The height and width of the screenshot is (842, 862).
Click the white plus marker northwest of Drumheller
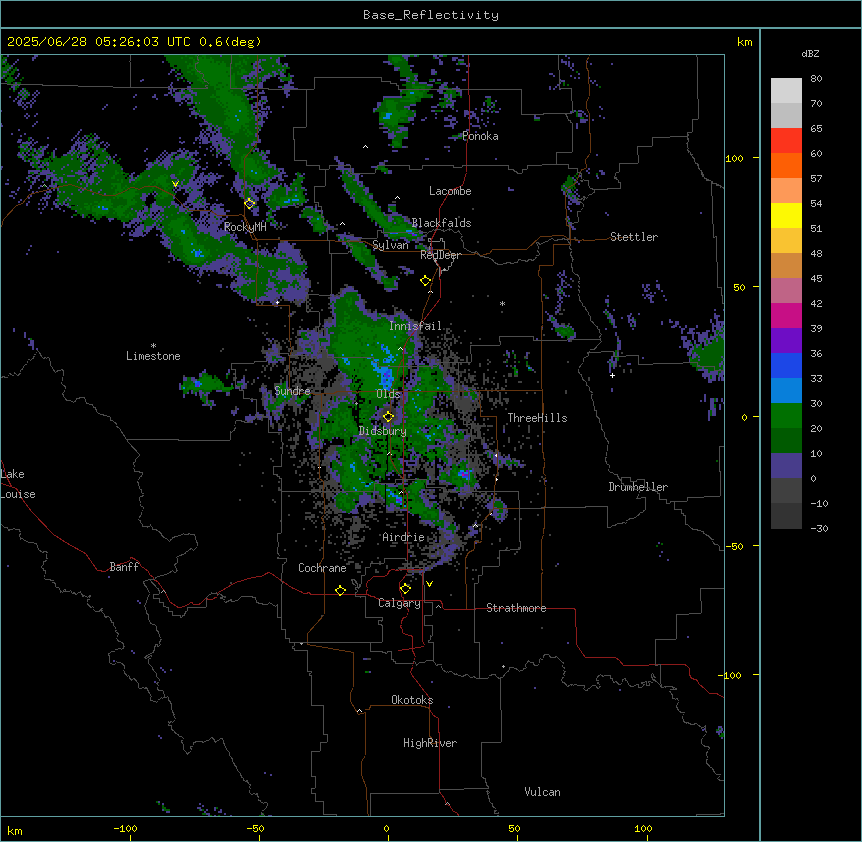(612, 375)
